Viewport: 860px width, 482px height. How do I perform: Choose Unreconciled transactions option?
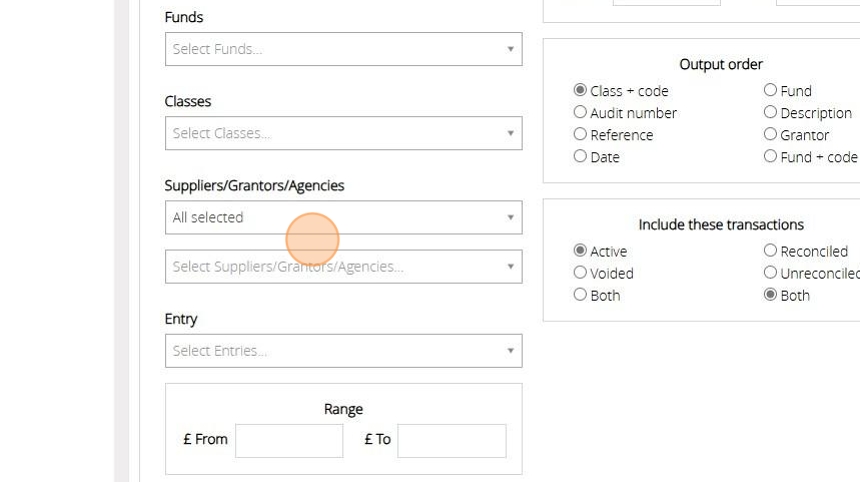[770, 273]
